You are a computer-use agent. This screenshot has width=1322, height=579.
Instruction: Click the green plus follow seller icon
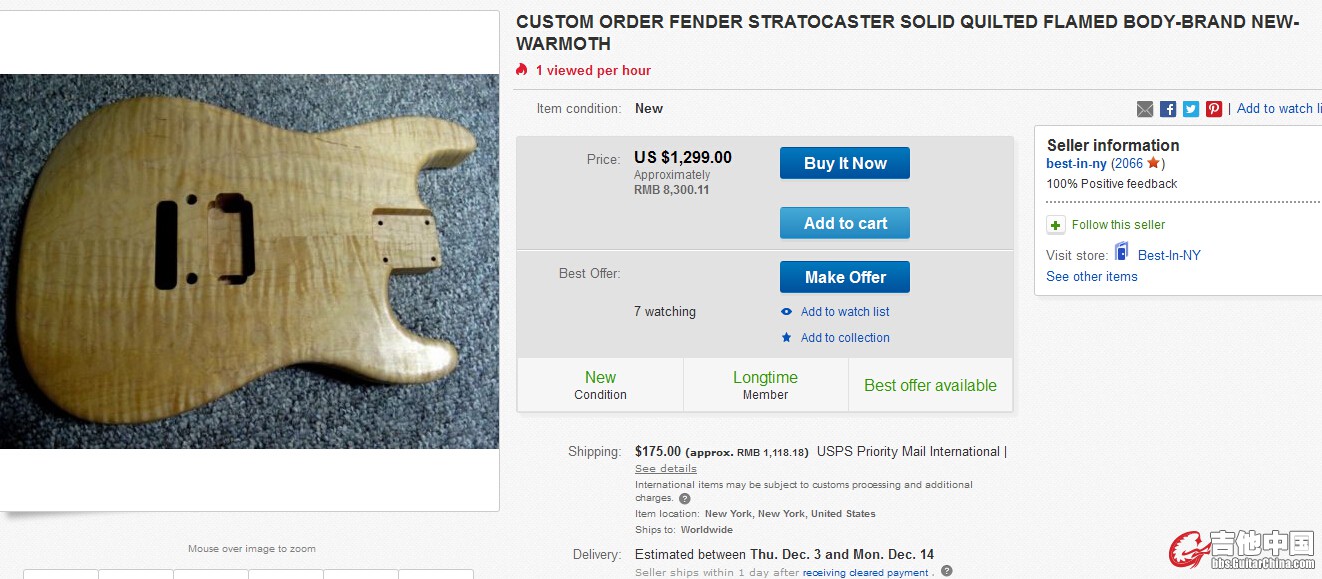click(1056, 225)
